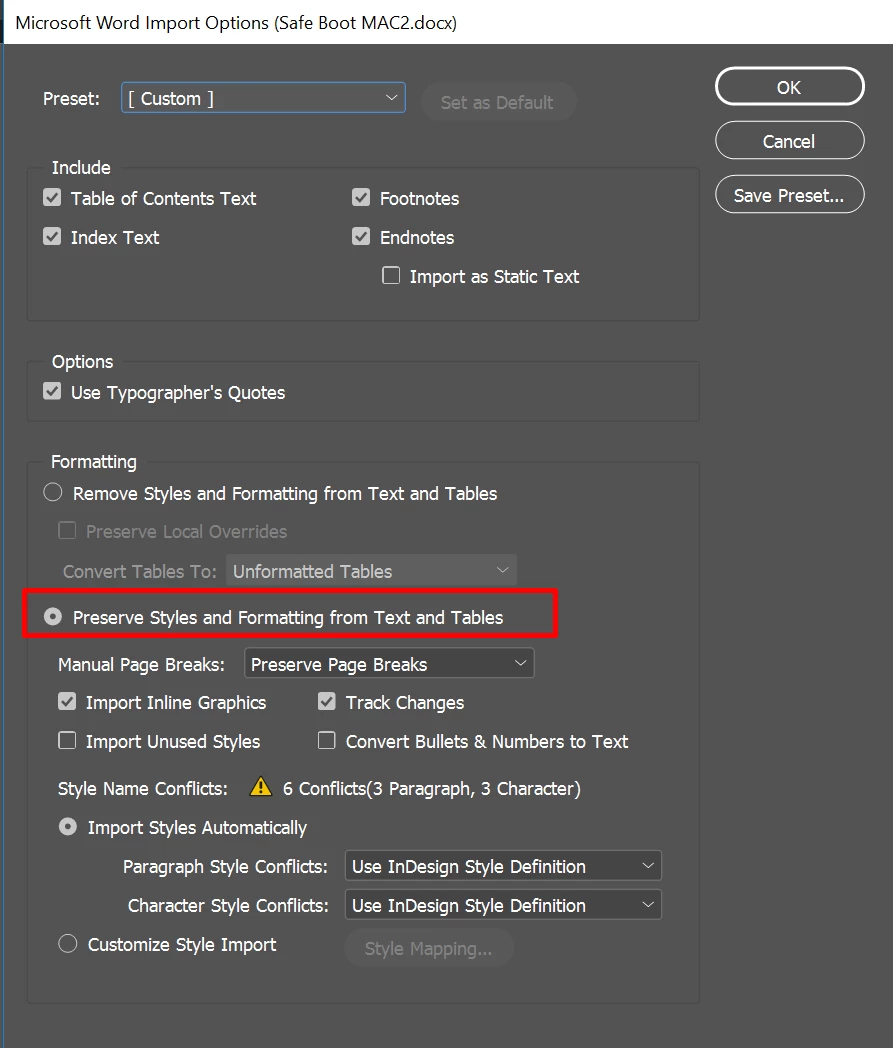
Task: Click the 'Manual Page Breaks:' label
Action: pos(142,664)
